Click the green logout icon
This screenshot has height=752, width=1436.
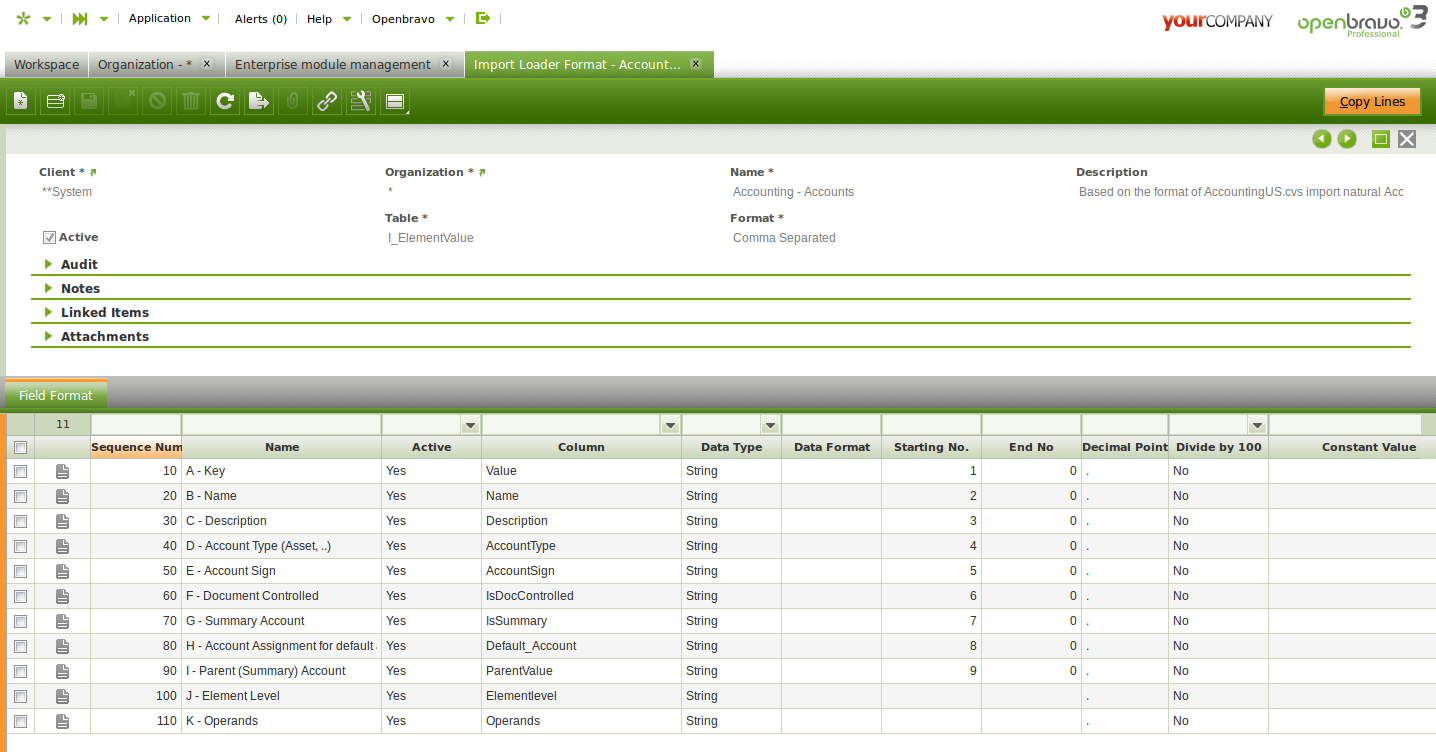point(483,18)
